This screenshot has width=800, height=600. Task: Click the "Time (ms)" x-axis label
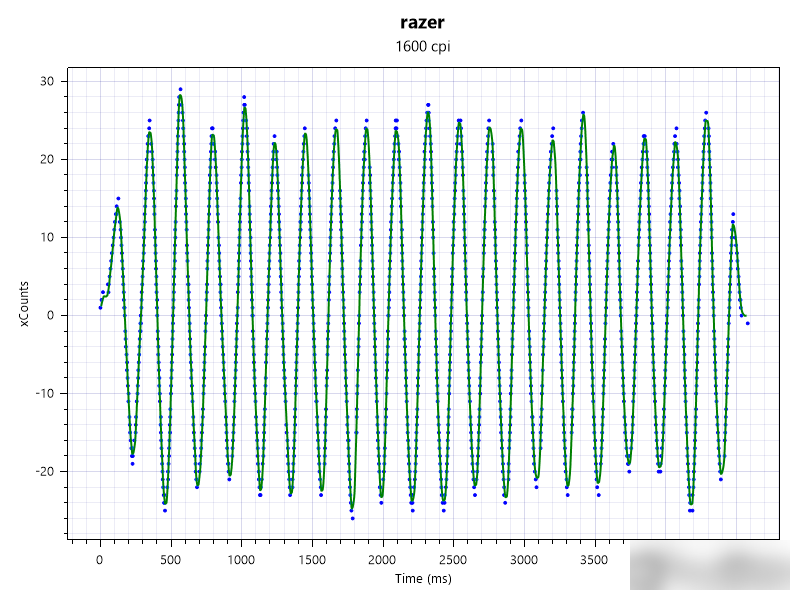[423, 579]
